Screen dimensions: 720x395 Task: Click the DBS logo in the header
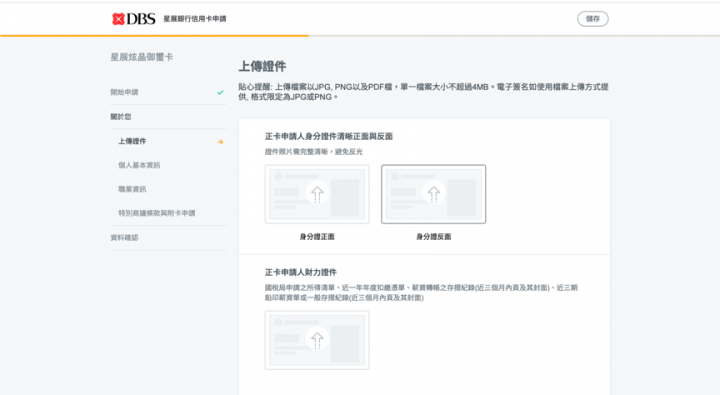pos(134,19)
